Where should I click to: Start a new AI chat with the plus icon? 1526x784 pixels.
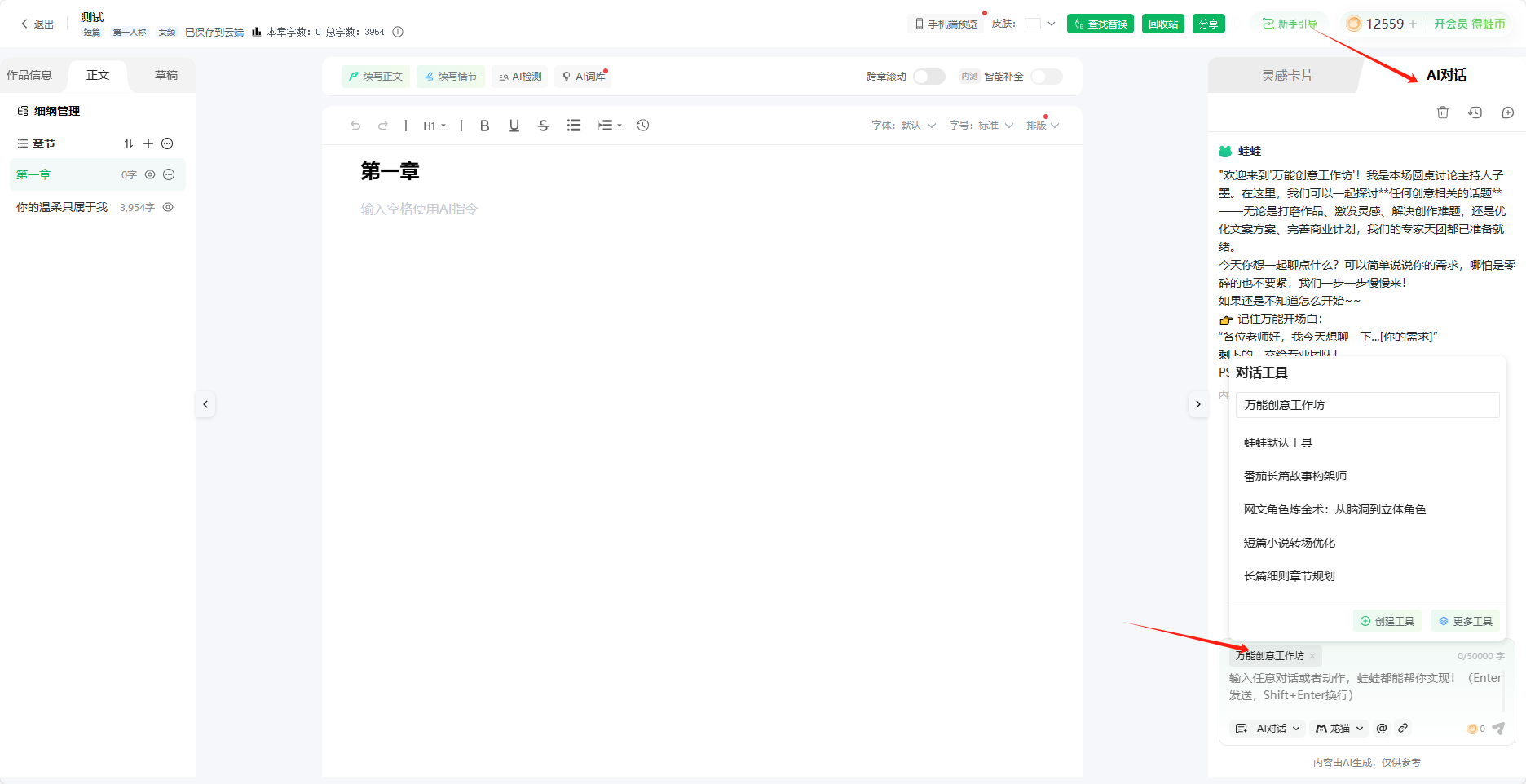click(1508, 112)
